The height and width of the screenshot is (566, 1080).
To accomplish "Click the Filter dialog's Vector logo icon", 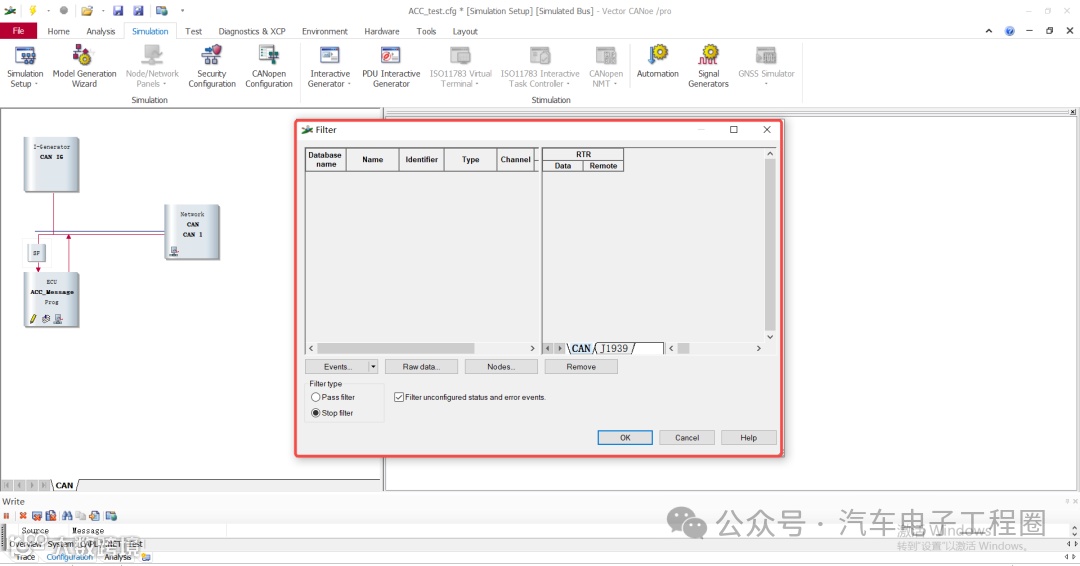I will click(307, 129).
